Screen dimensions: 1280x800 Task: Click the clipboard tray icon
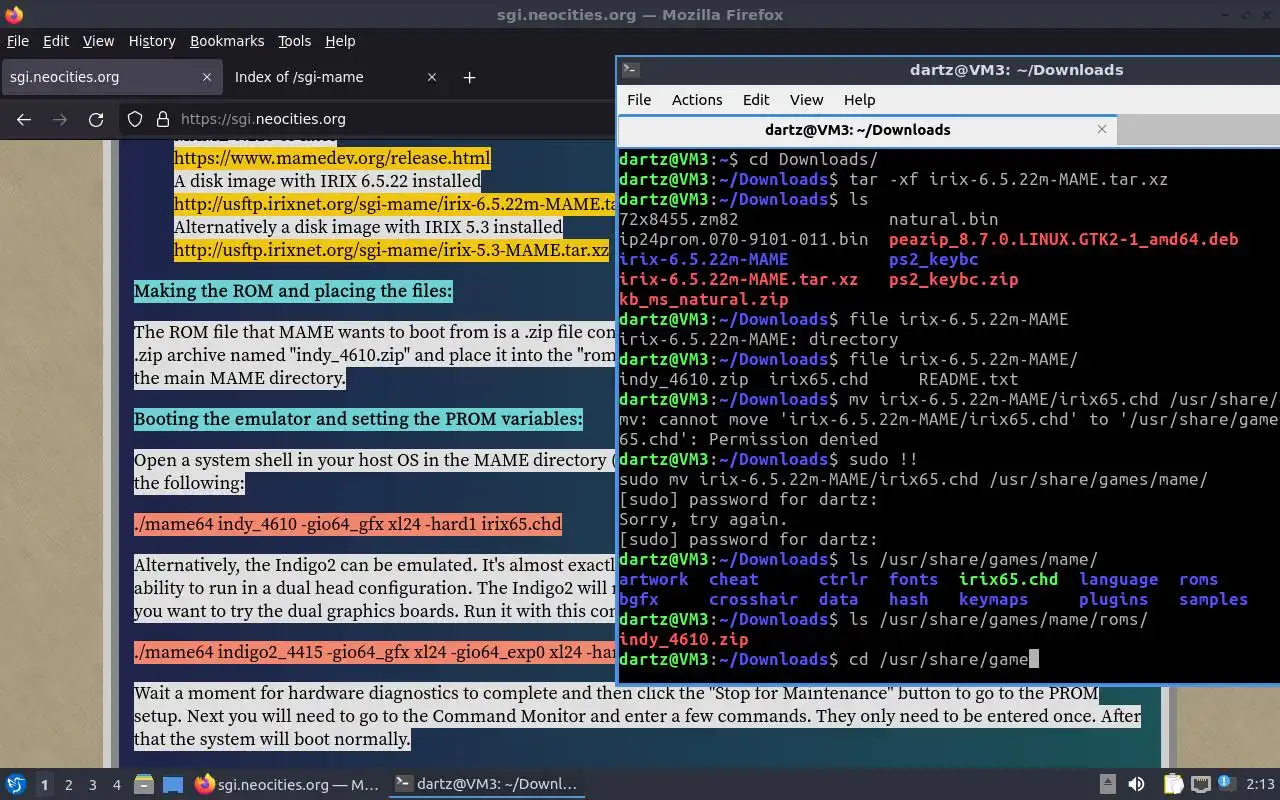[1173, 785]
